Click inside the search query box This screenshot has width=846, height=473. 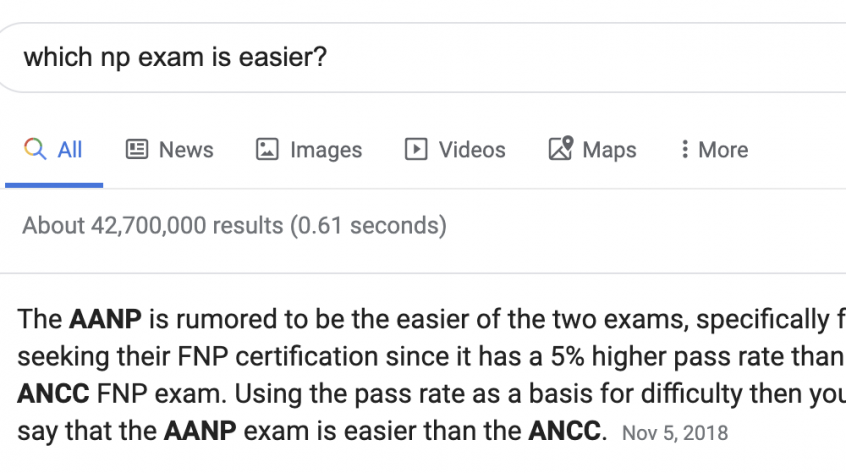click(x=423, y=57)
